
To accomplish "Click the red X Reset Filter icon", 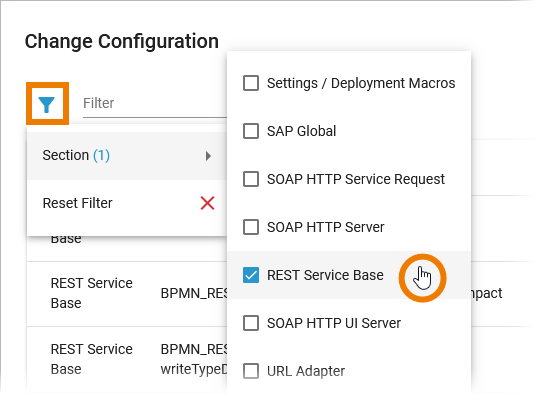I will pos(207,203).
